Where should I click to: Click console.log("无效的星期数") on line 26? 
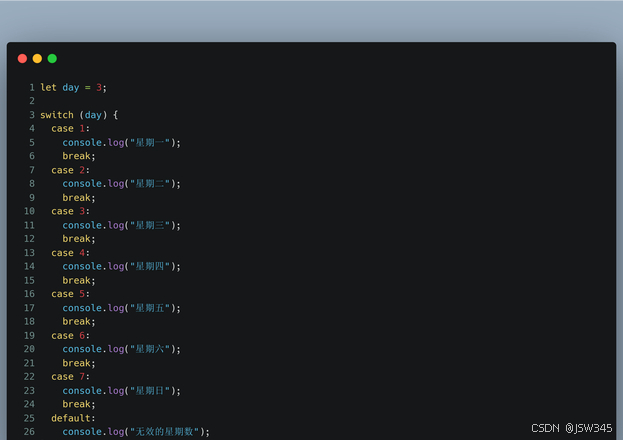tap(136, 432)
